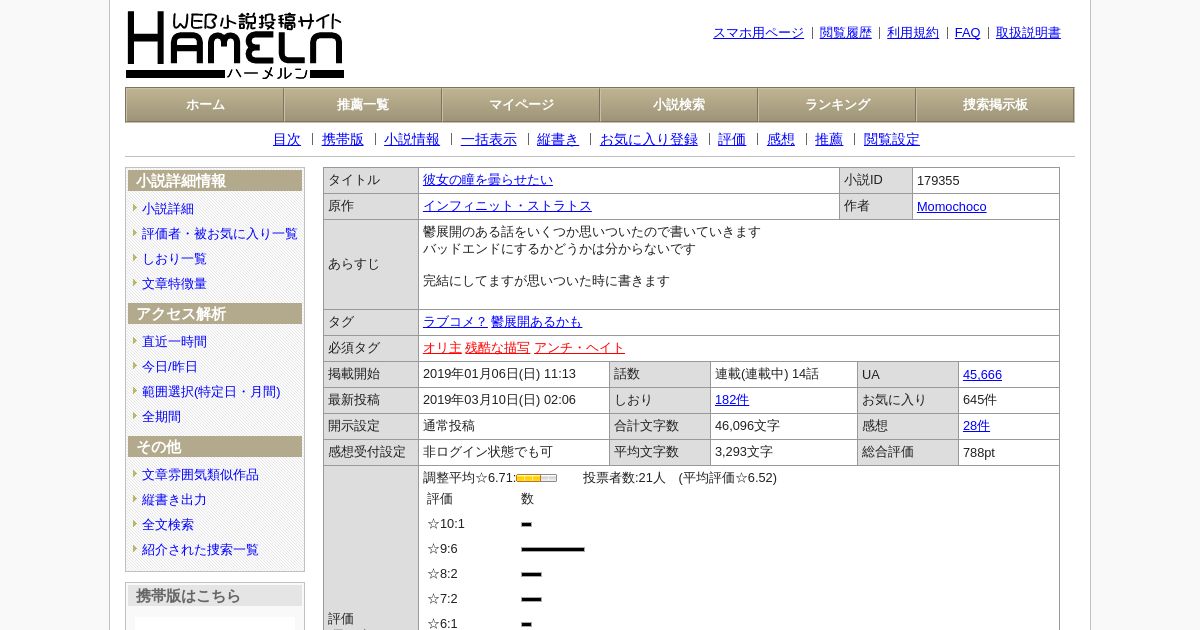
Task: Click the オリ主 required tag
Action: coord(442,348)
